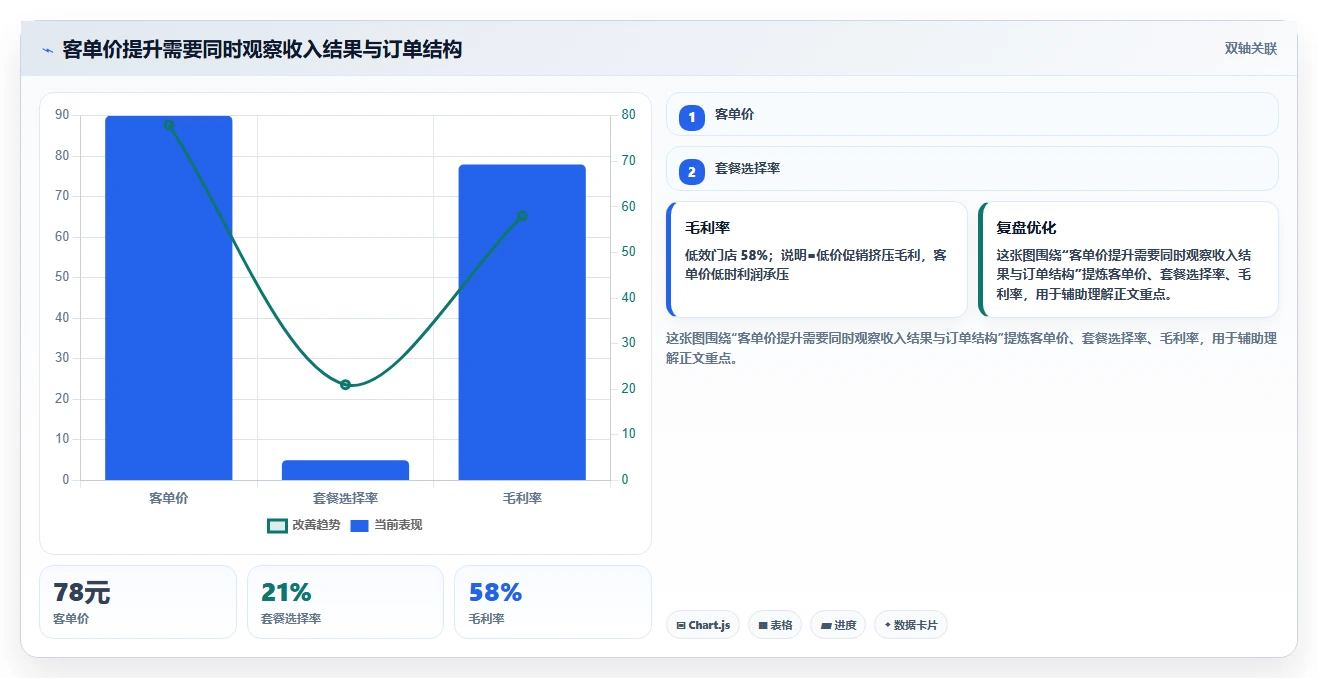
Task: Click the 58% 毛利率 metric card
Action: click(x=552, y=602)
